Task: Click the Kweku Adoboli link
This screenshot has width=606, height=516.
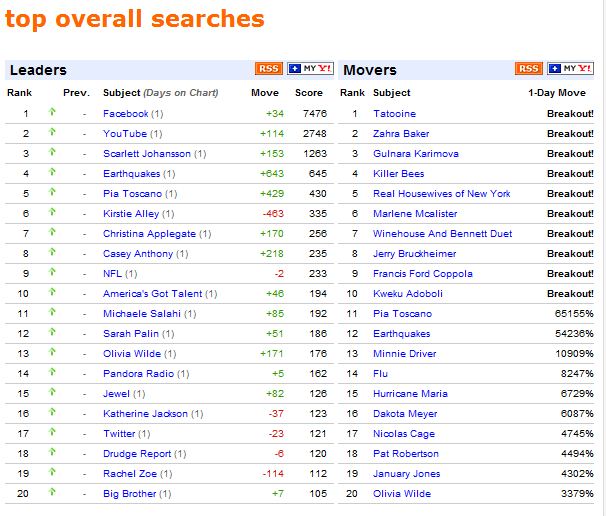Action: [x=408, y=294]
